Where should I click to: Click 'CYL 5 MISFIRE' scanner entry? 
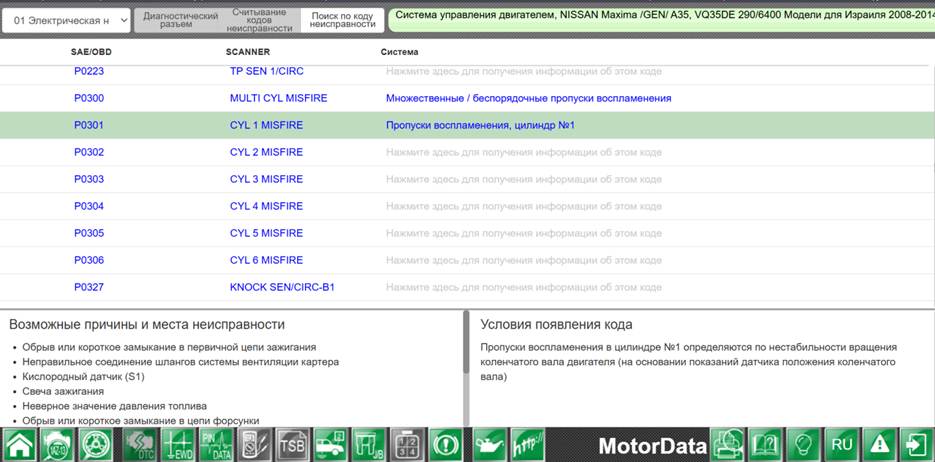266,232
